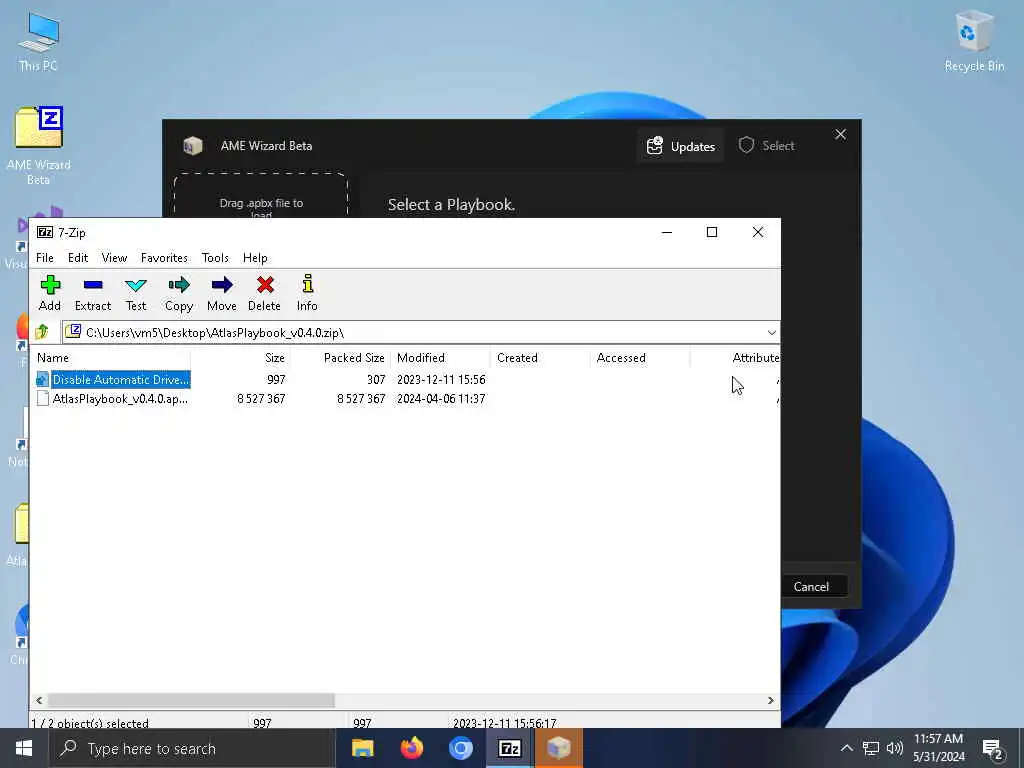Click the 8 527 367 value in the Size column
Viewport: 1024px width, 768px height.
tap(261, 398)
